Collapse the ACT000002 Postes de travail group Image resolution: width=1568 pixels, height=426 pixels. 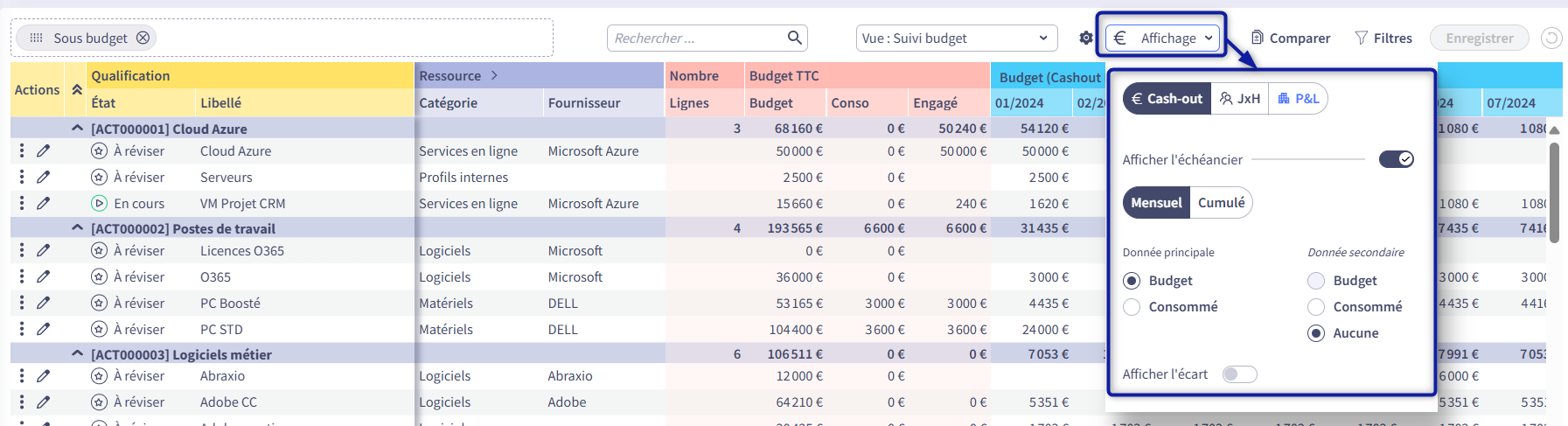point(77,228)
